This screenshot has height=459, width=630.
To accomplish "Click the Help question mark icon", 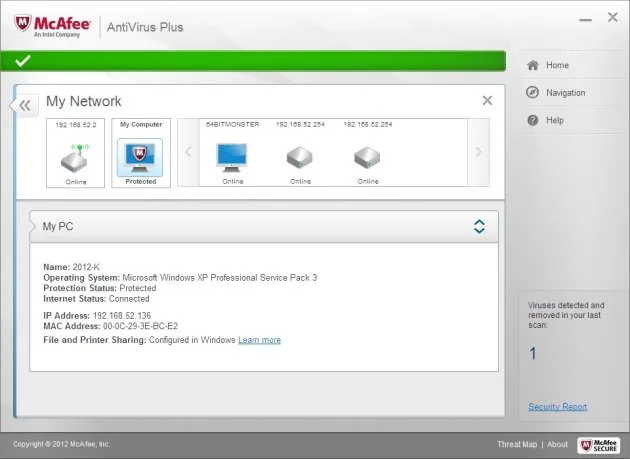I will (x=532, y=120).
